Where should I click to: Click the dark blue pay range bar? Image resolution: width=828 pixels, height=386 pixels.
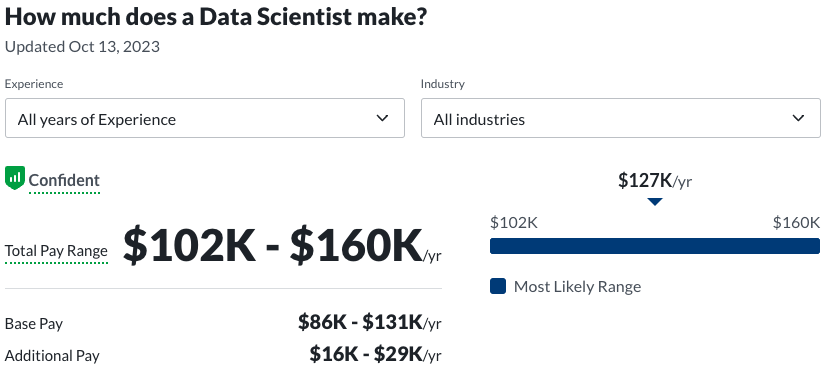click(655, 246)
